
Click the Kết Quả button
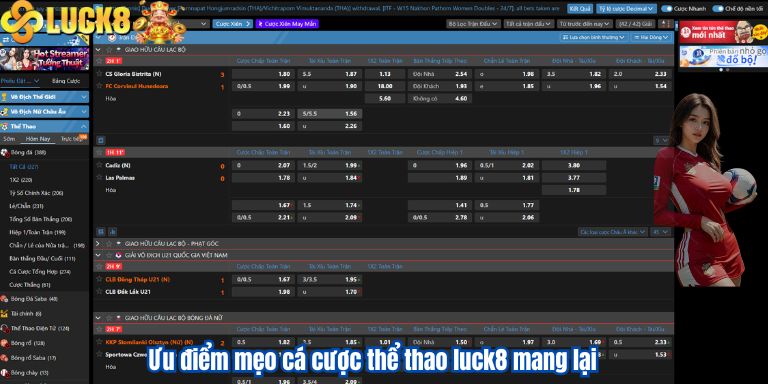579,9
